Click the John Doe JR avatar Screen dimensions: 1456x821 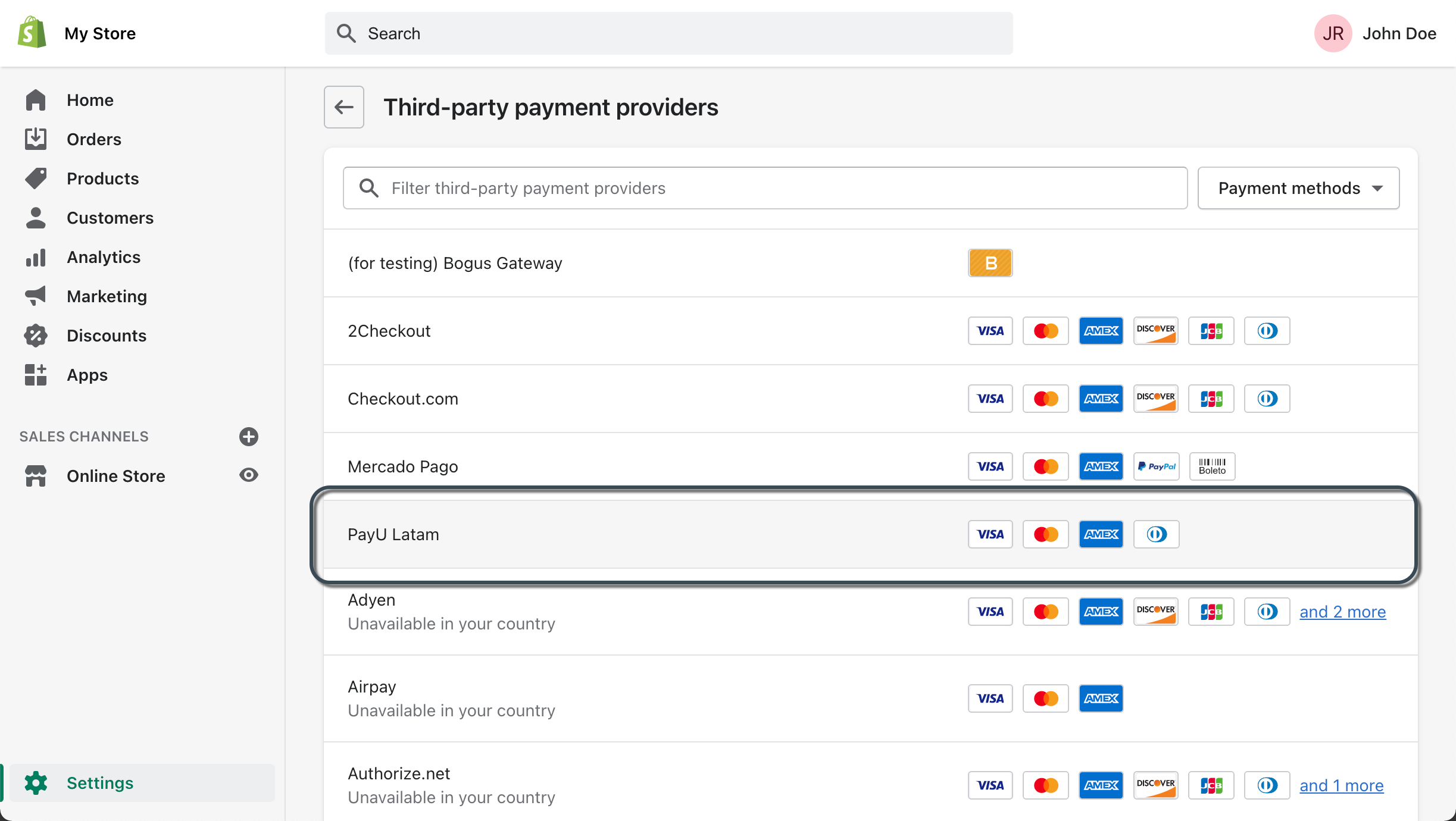click(x=1333, y=33)
